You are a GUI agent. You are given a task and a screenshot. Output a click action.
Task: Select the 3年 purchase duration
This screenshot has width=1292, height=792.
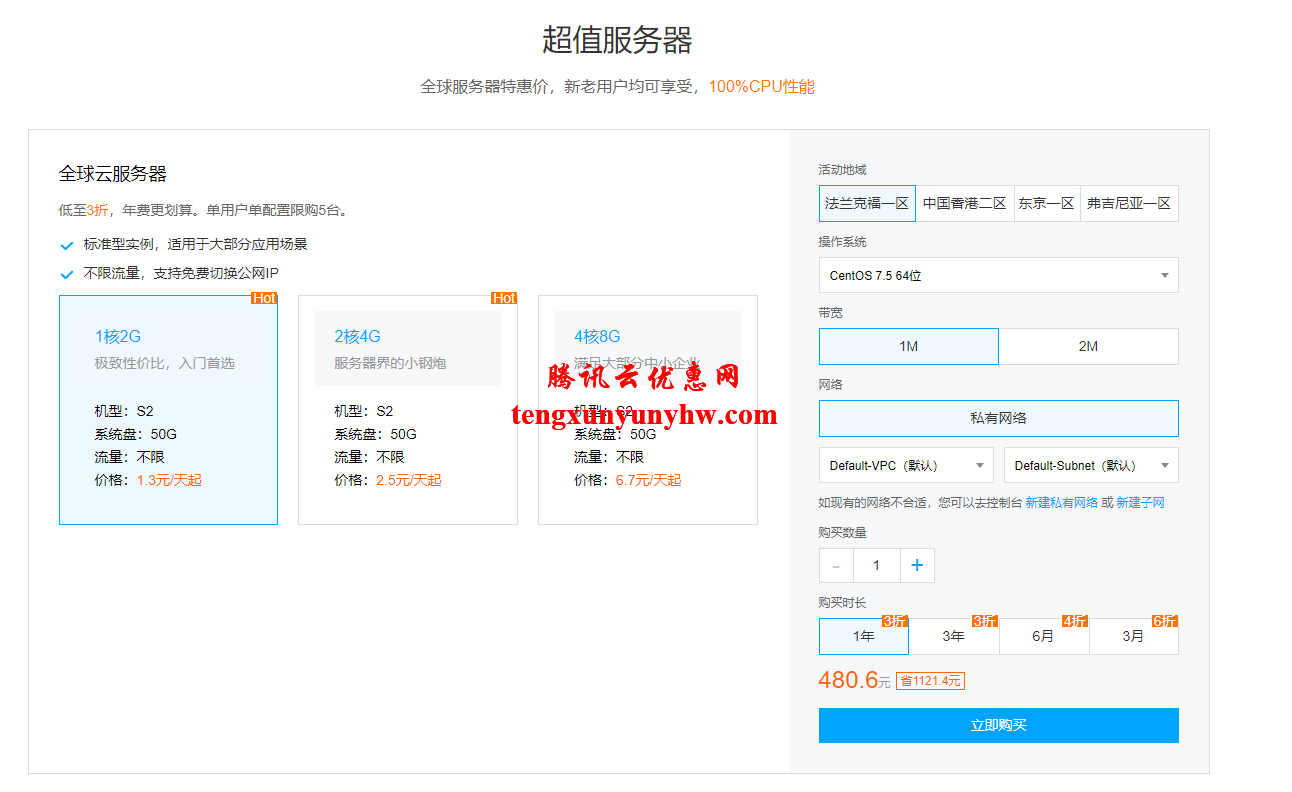coord(954,636)
